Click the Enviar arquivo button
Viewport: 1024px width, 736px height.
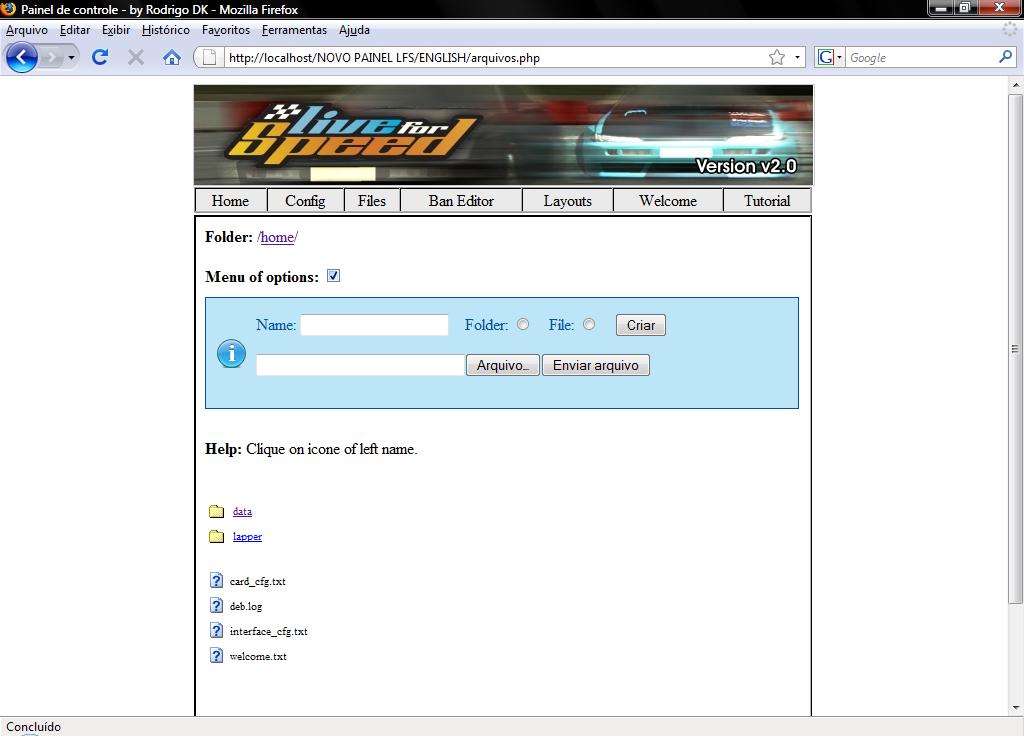(596, 365)
